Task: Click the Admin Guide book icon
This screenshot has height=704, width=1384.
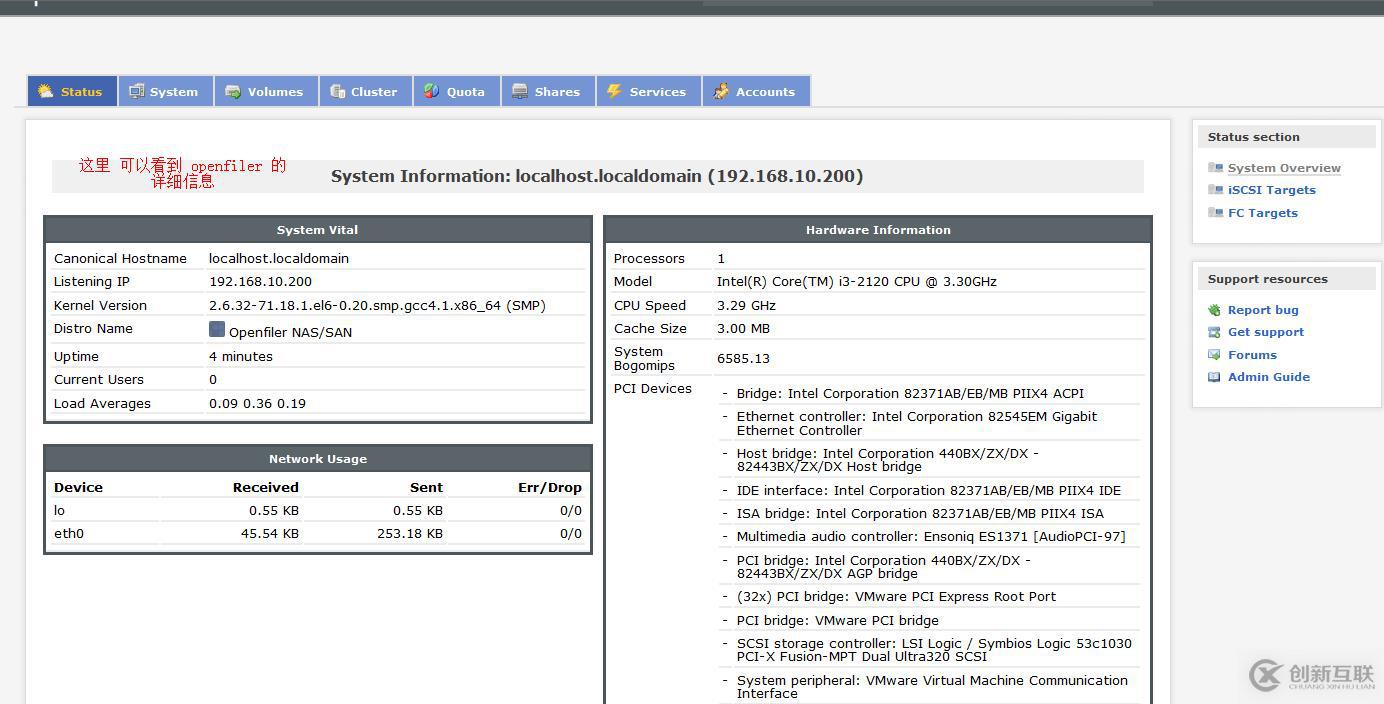Action: click(1214, 377)
